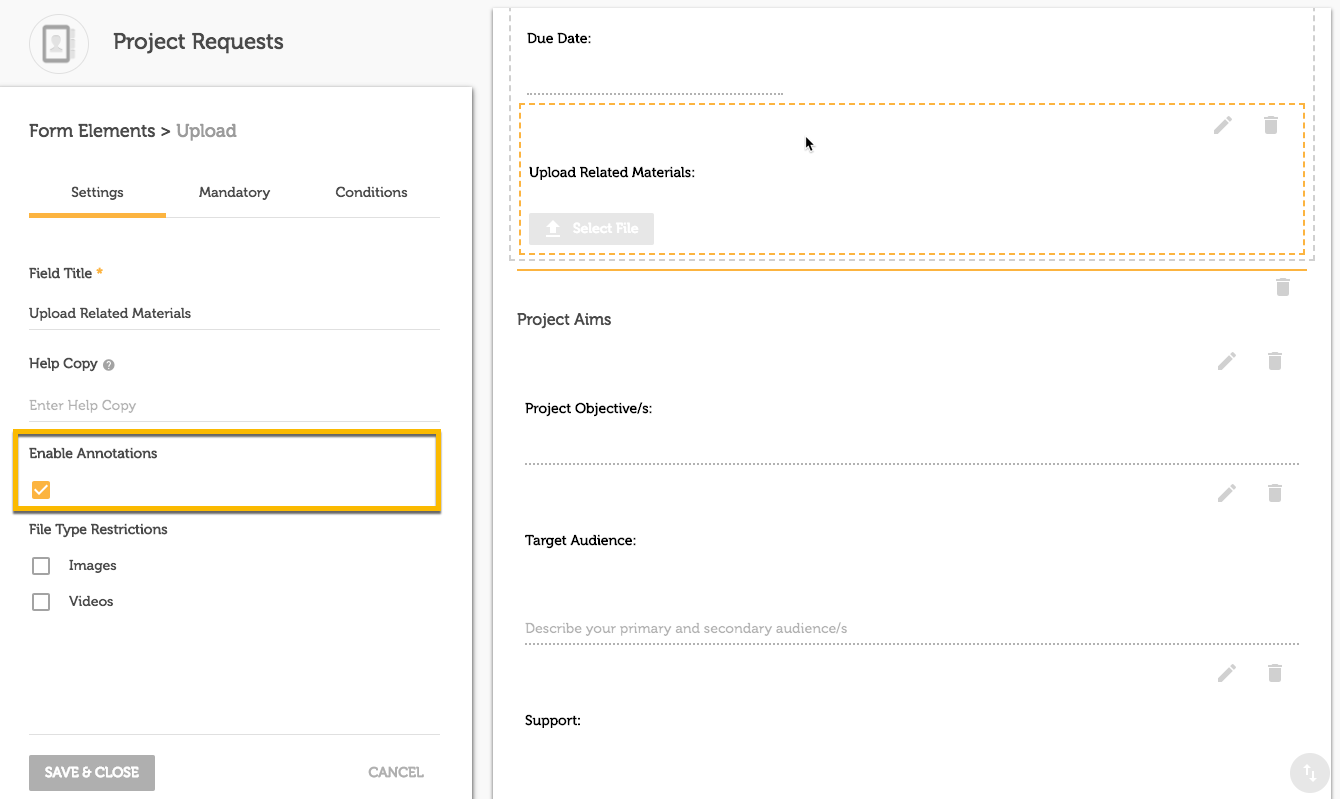
Task: Click the Enable Annotations label
Action: [93, 454]
